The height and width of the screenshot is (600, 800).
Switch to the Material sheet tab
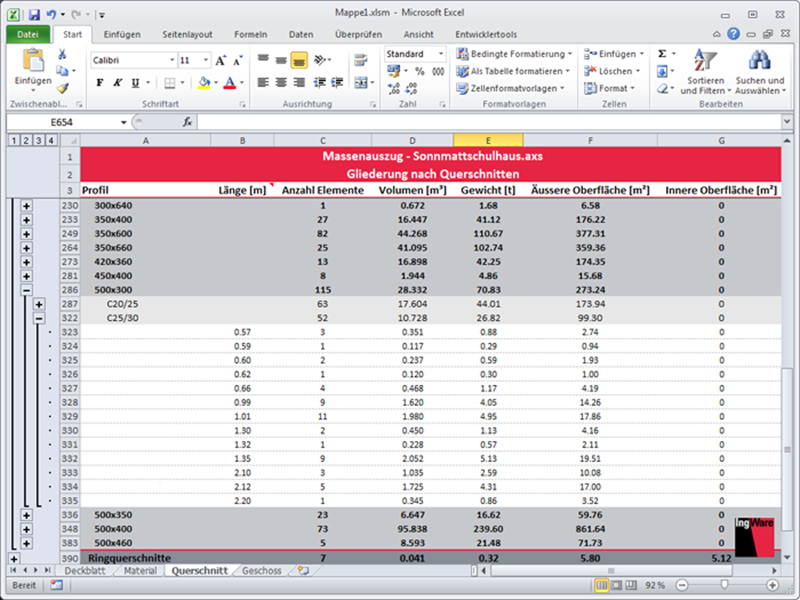(x=140, y=571)
